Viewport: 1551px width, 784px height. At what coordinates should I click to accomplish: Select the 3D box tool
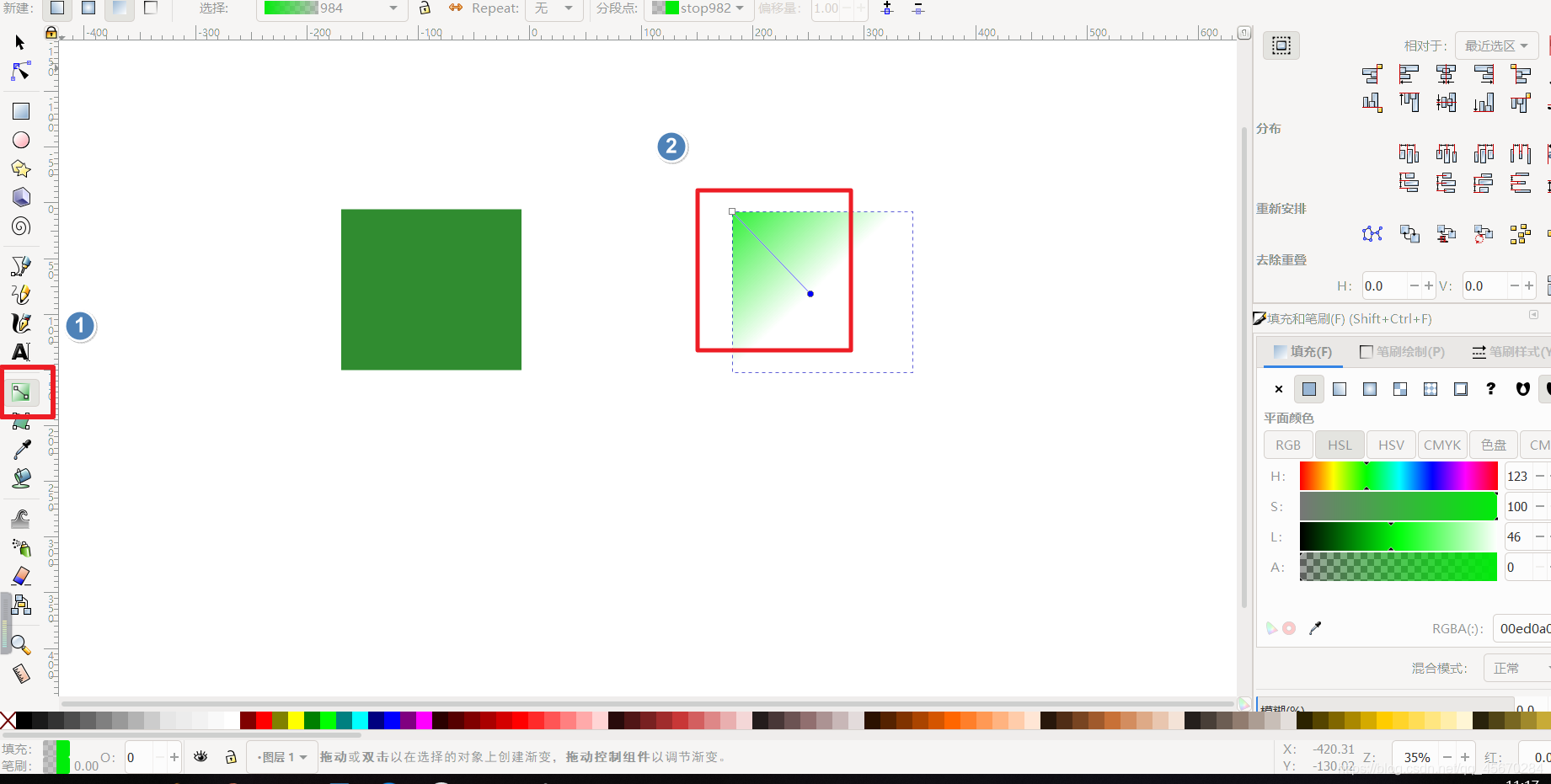20,197
